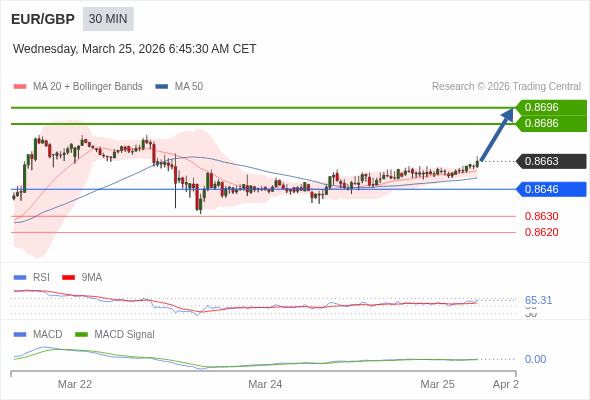Click the MA 50 legend blue swatch
This screenshot has height=400, width=590.
click(x=162, y=87)
